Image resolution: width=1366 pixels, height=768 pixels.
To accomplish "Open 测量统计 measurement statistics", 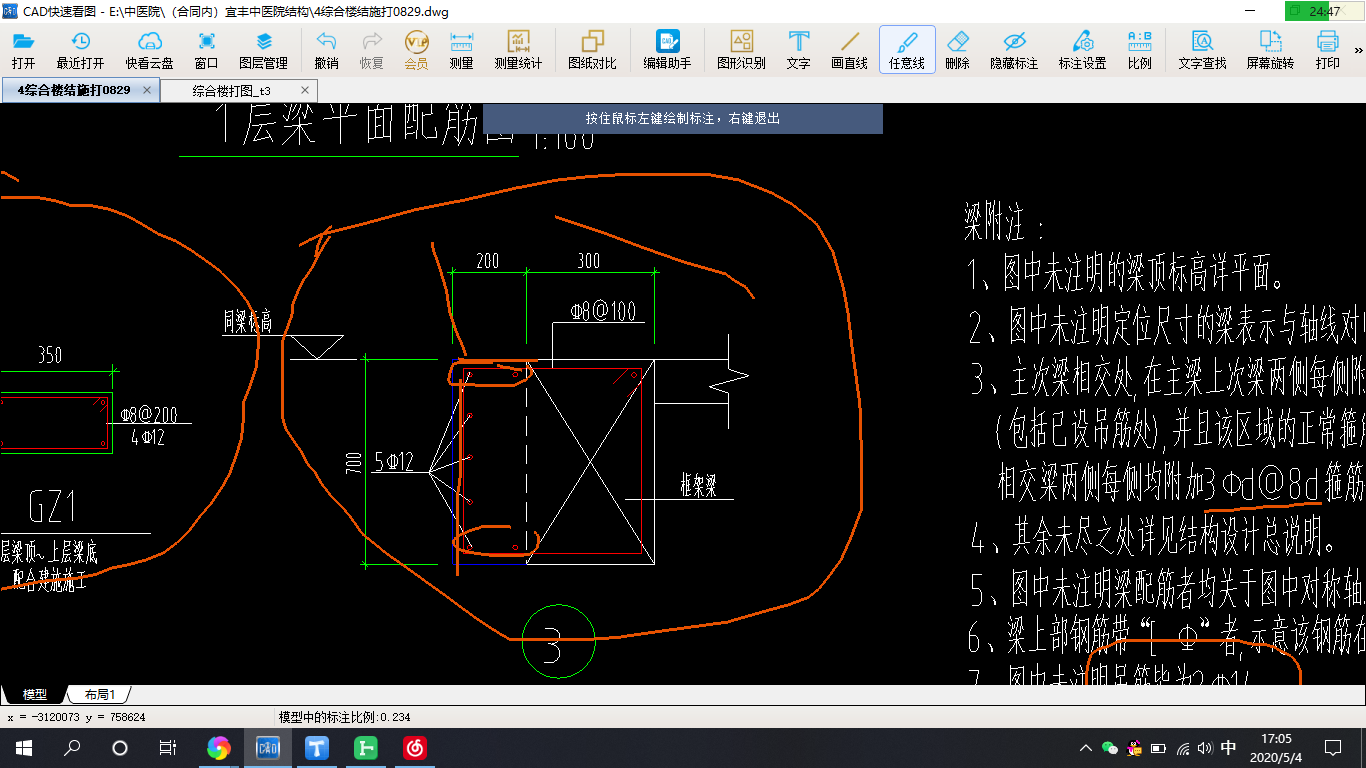I will coord(518,49).
